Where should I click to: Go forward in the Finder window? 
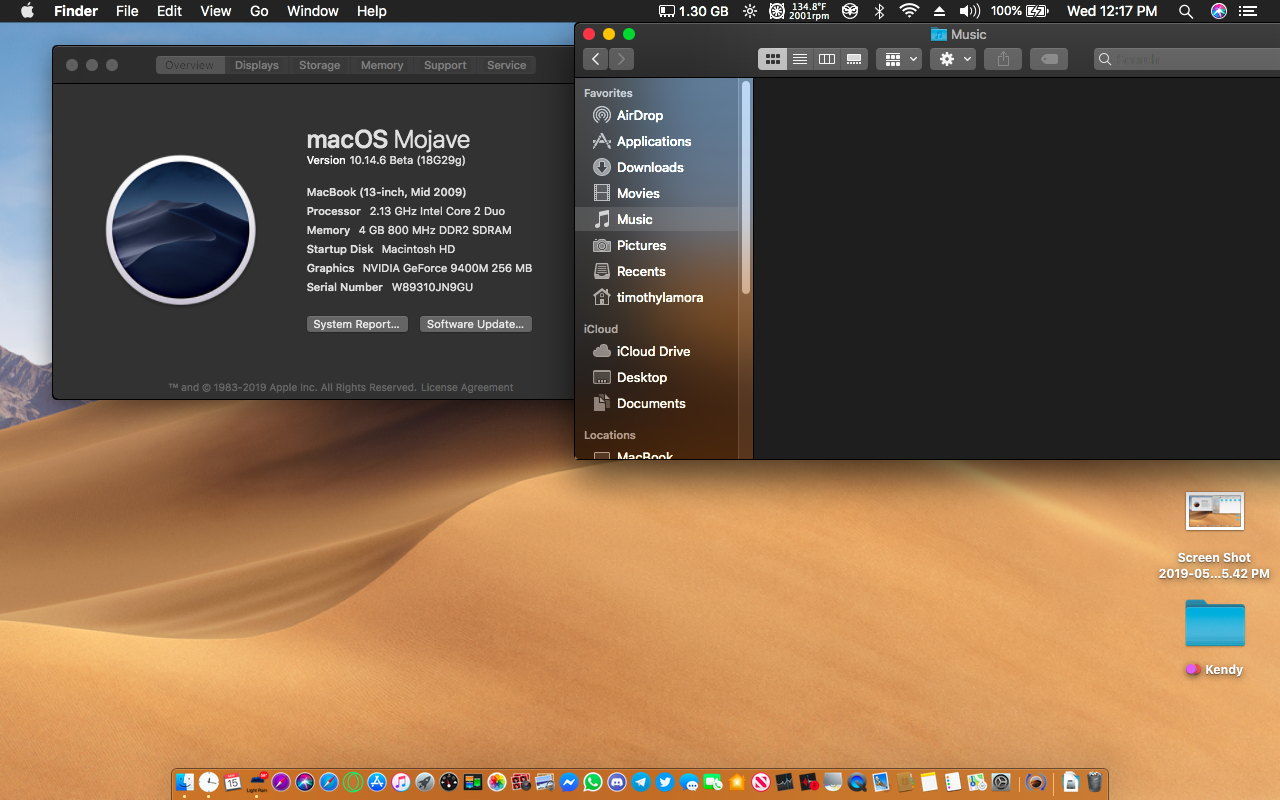point(621,59)
